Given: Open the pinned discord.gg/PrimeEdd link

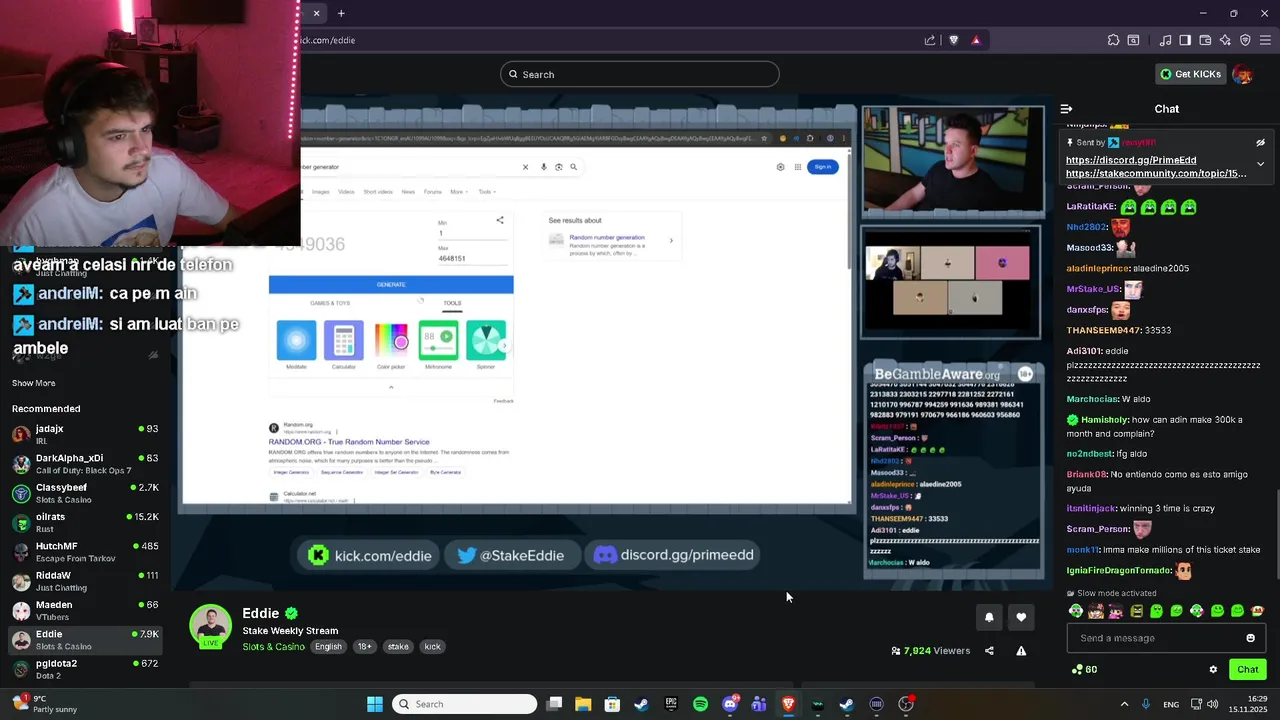Looking at the screenshot, I should pyautogui.click(x=1131, y=160).
